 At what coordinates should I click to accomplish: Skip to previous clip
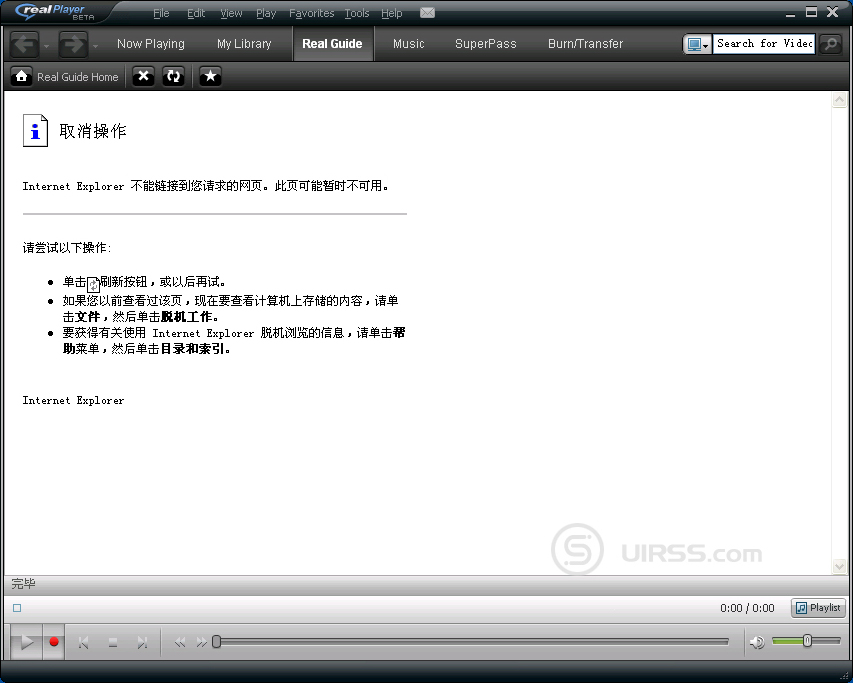click(83, 643)
